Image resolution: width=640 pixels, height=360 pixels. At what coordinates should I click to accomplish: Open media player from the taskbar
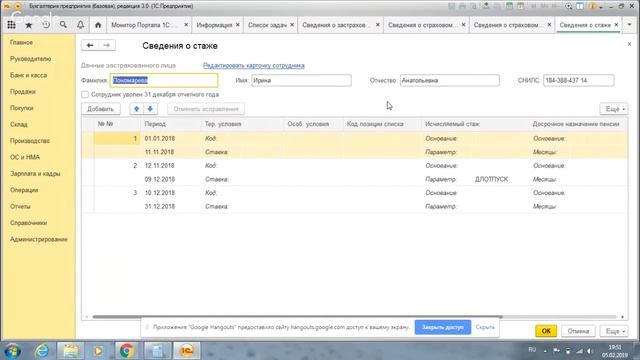pos(98,351)
